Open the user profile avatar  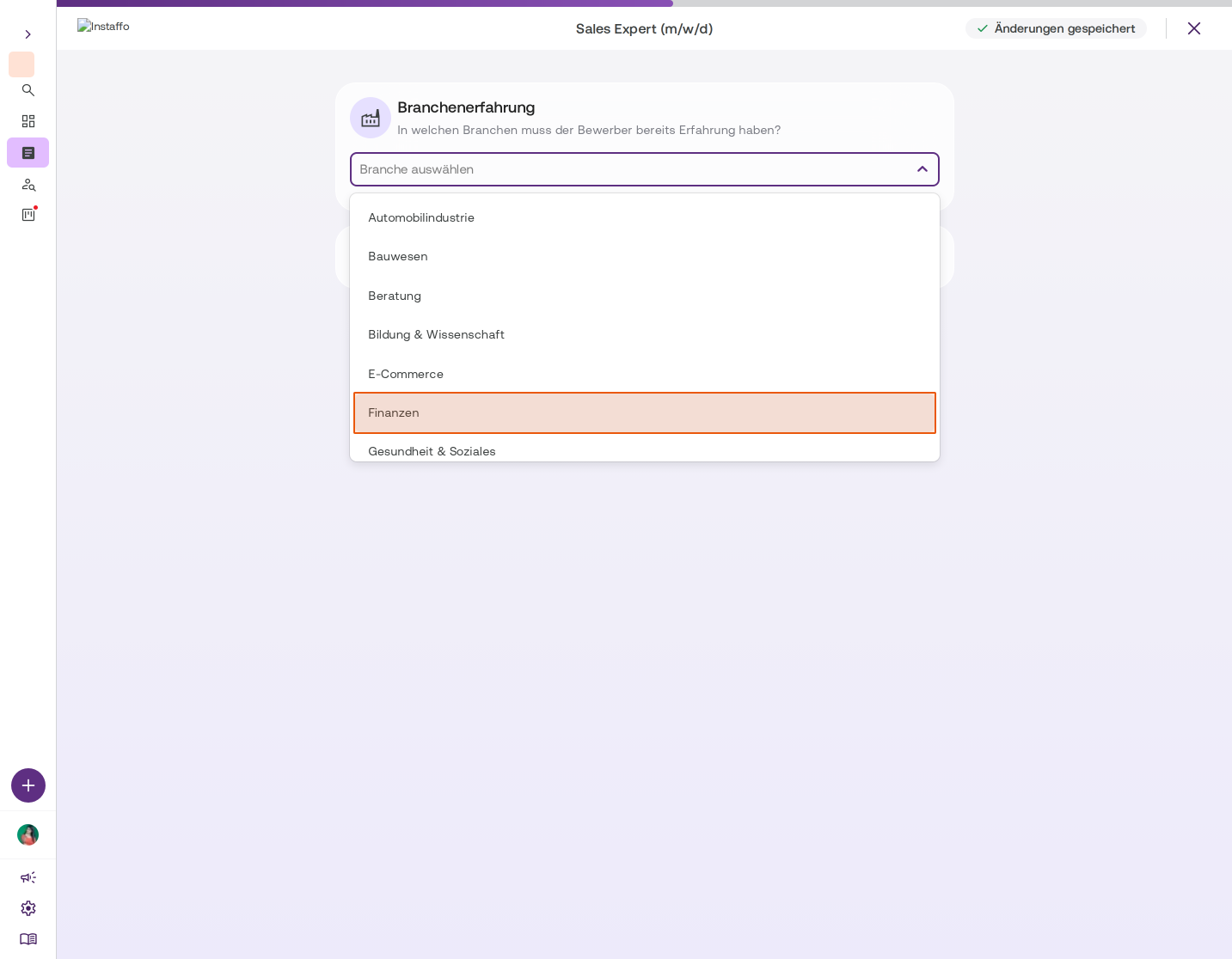click(28, 834)
